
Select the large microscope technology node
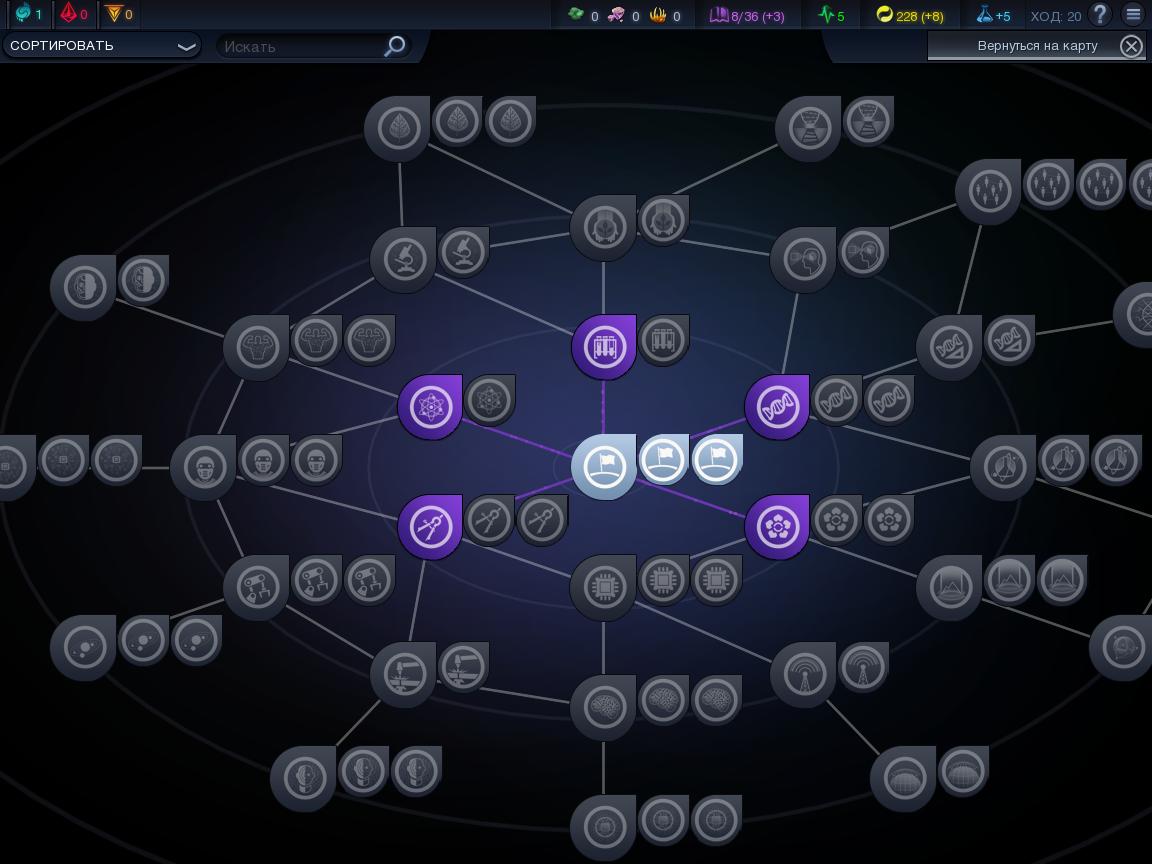click(x=403, y=259)
